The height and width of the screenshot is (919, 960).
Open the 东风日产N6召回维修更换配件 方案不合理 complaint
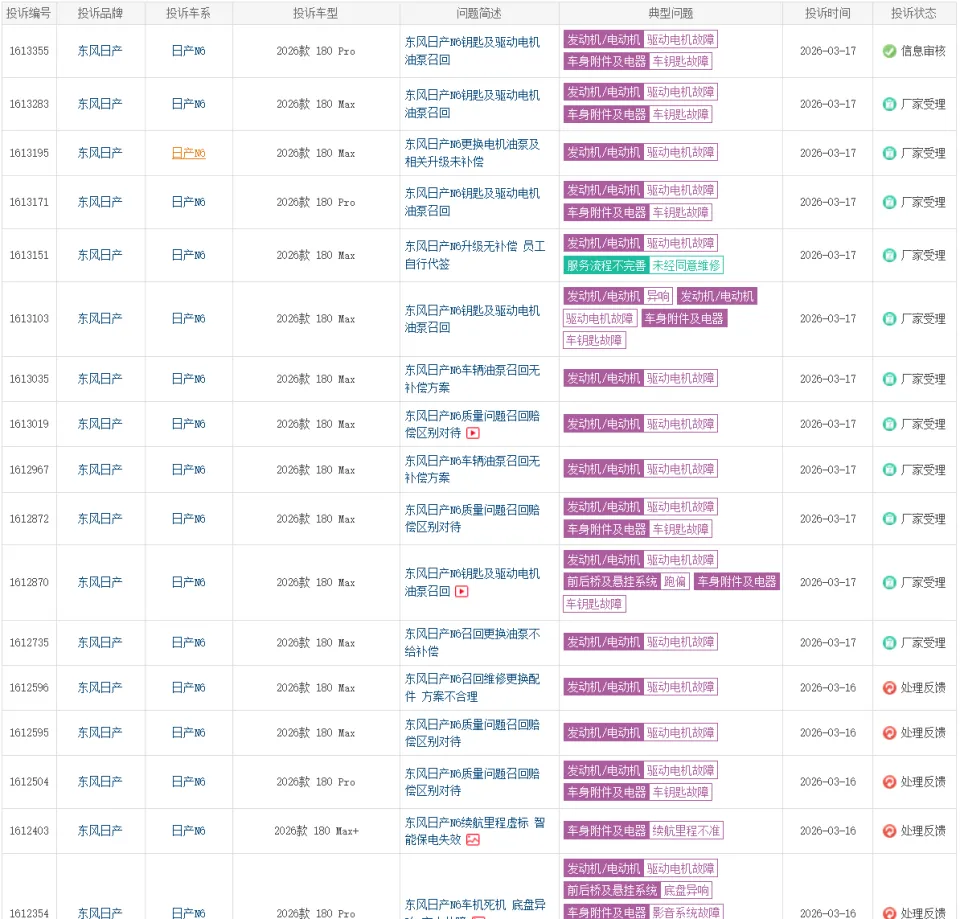pos(472,688)
